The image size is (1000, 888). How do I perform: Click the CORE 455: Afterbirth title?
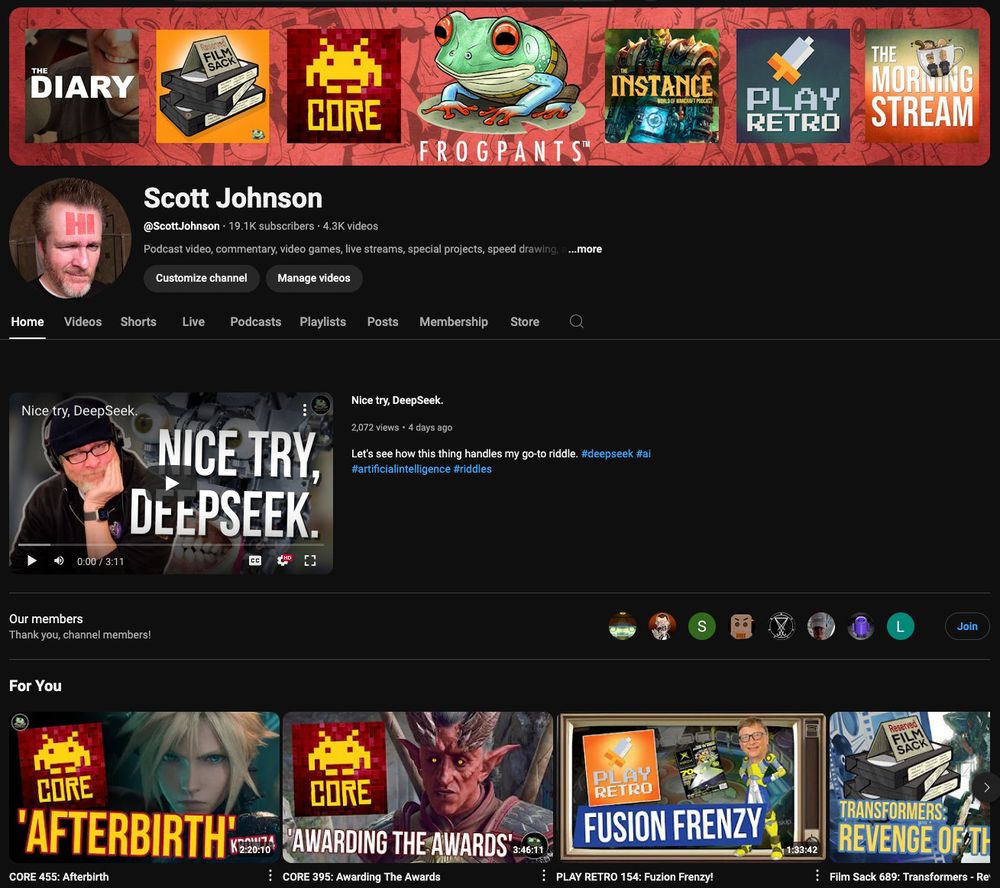click(59, 877)
